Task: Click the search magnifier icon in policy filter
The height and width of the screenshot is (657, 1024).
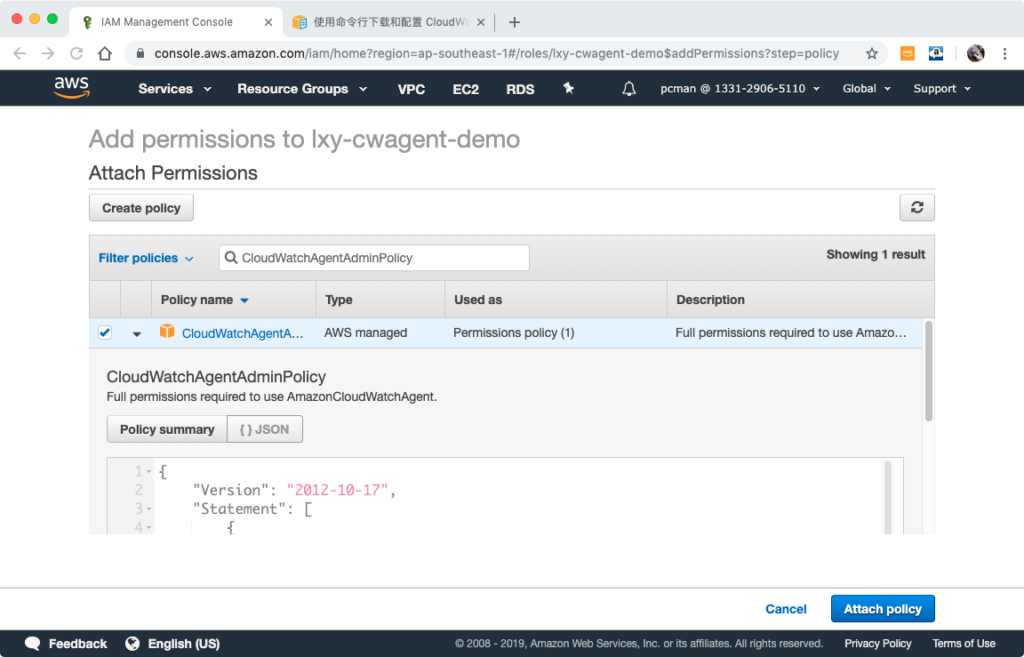Action: [x=231, y=258]
